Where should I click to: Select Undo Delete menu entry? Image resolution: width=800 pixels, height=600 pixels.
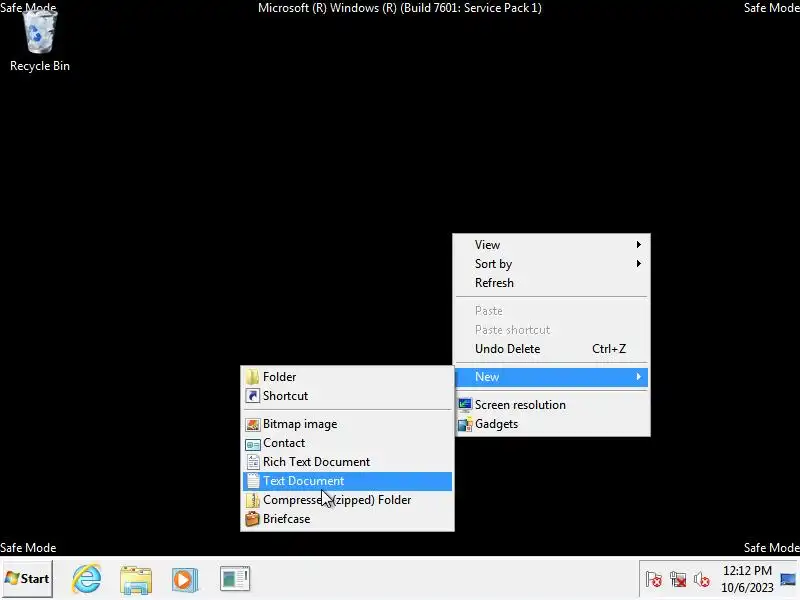552,349
